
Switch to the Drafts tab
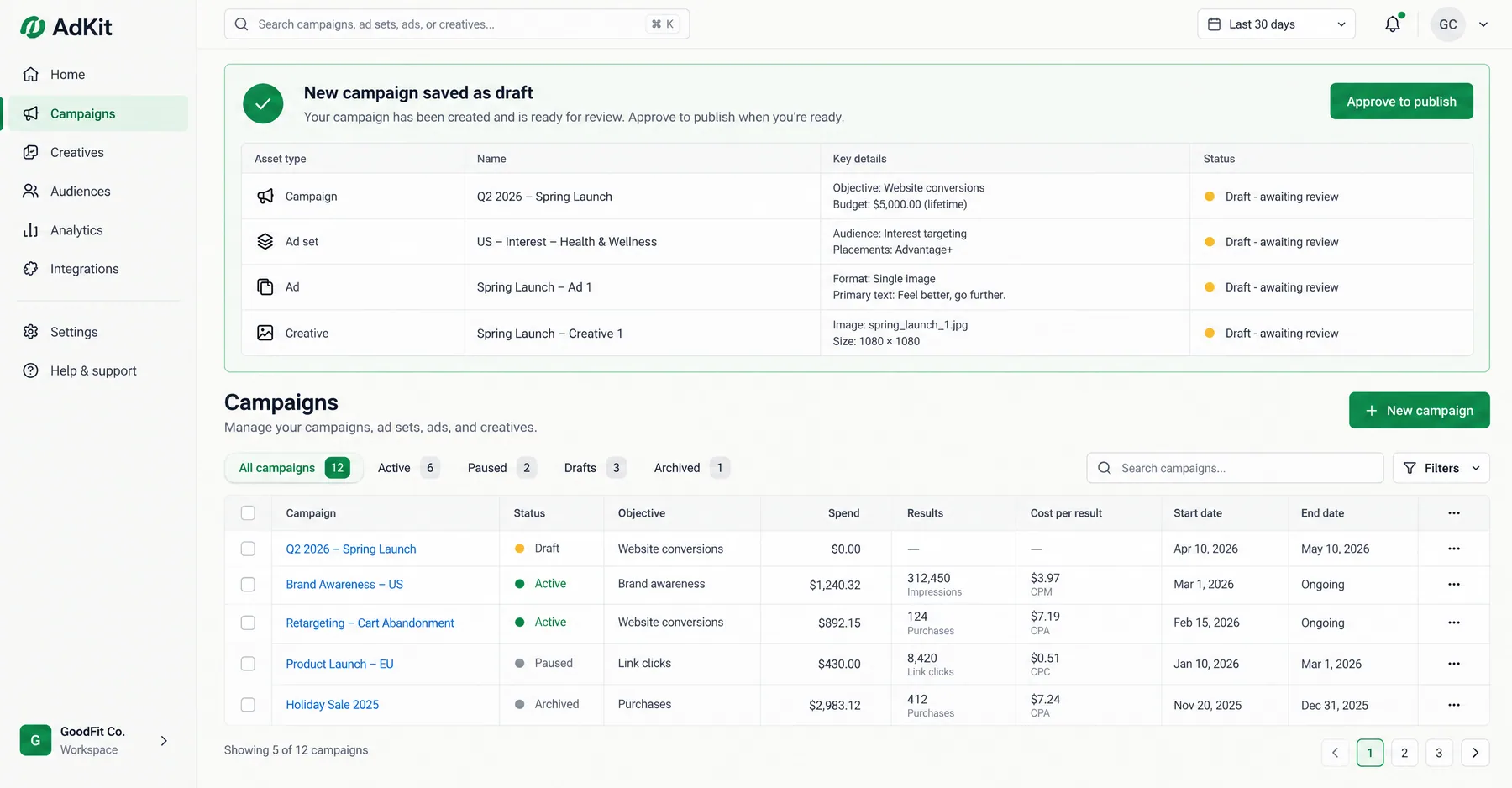595,468
